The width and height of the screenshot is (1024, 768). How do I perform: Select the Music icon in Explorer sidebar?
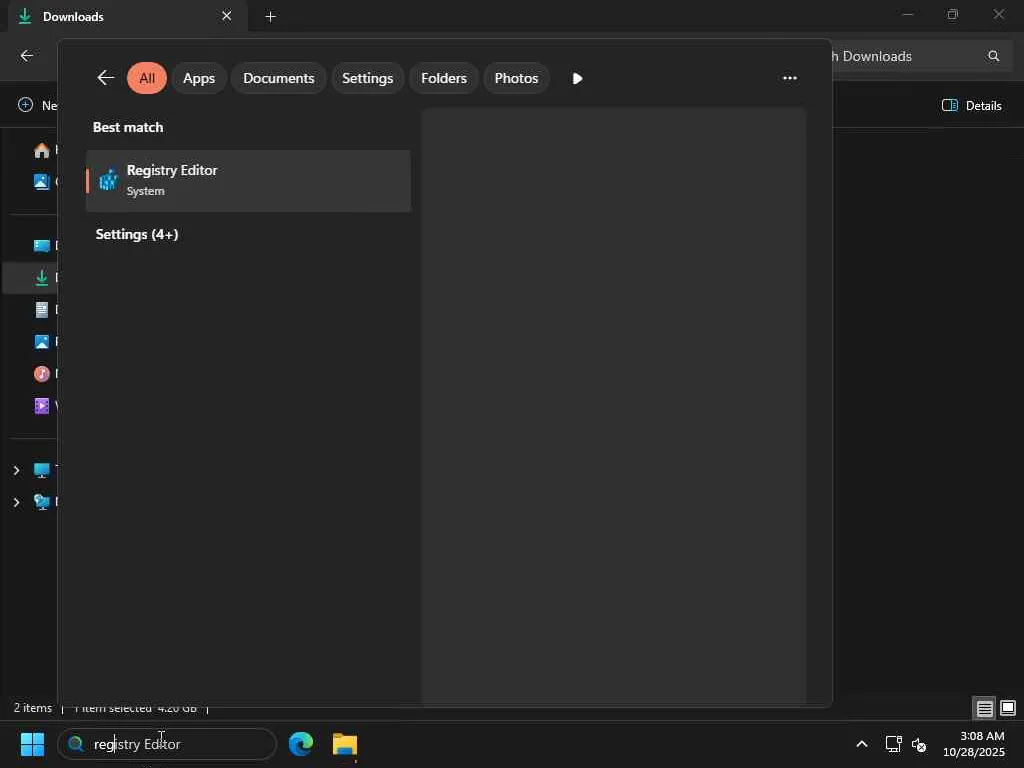click(x=42, y=374)
